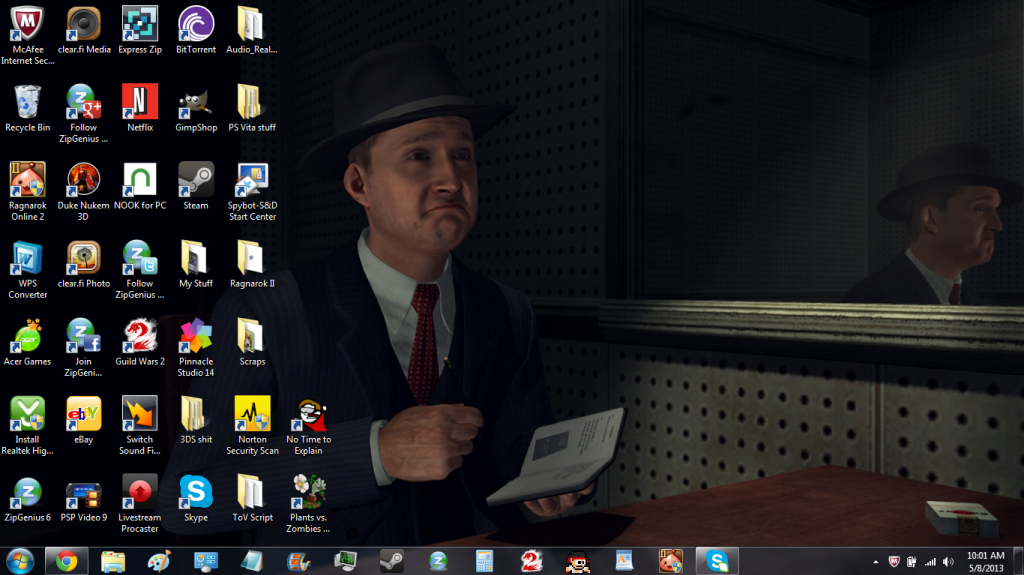Open the volume speaker tray icon
Screen dimensions: 1024x575
948,562
